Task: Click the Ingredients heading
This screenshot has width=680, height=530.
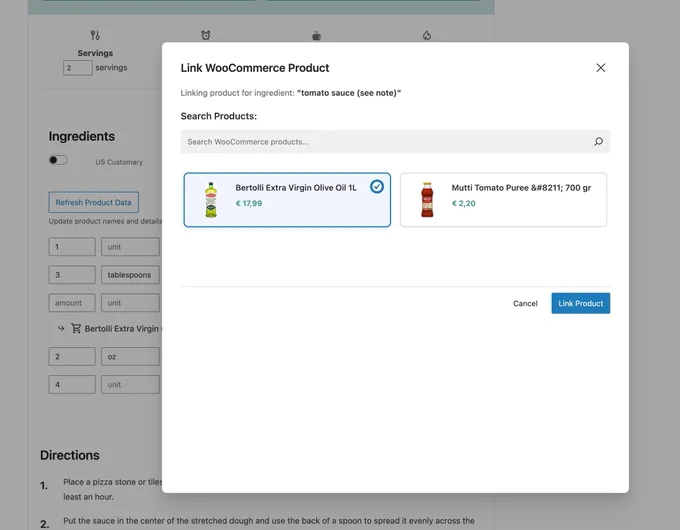Action: [82, 136]
